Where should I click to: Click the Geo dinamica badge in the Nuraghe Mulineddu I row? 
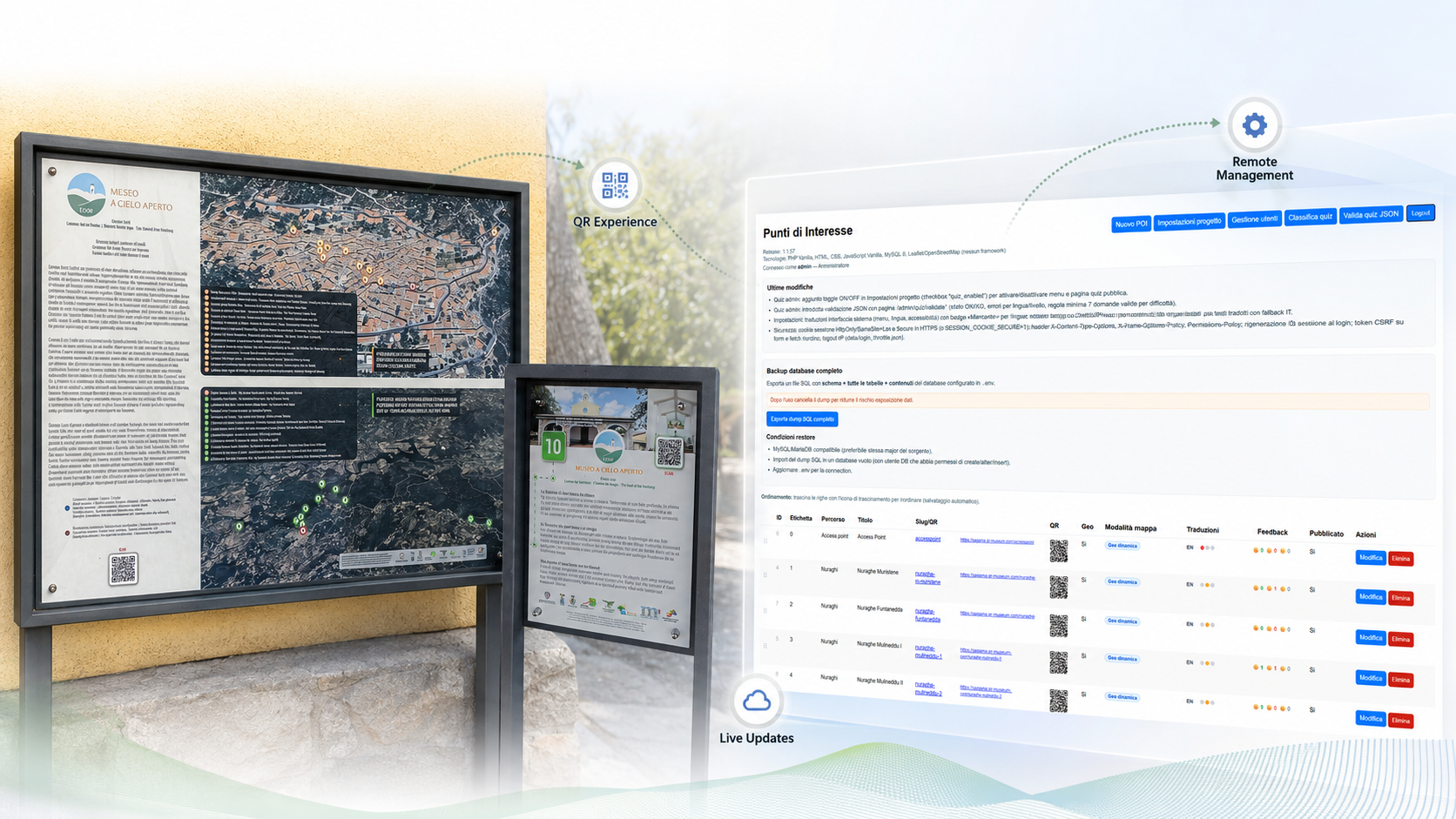[x=1122, y=658]
